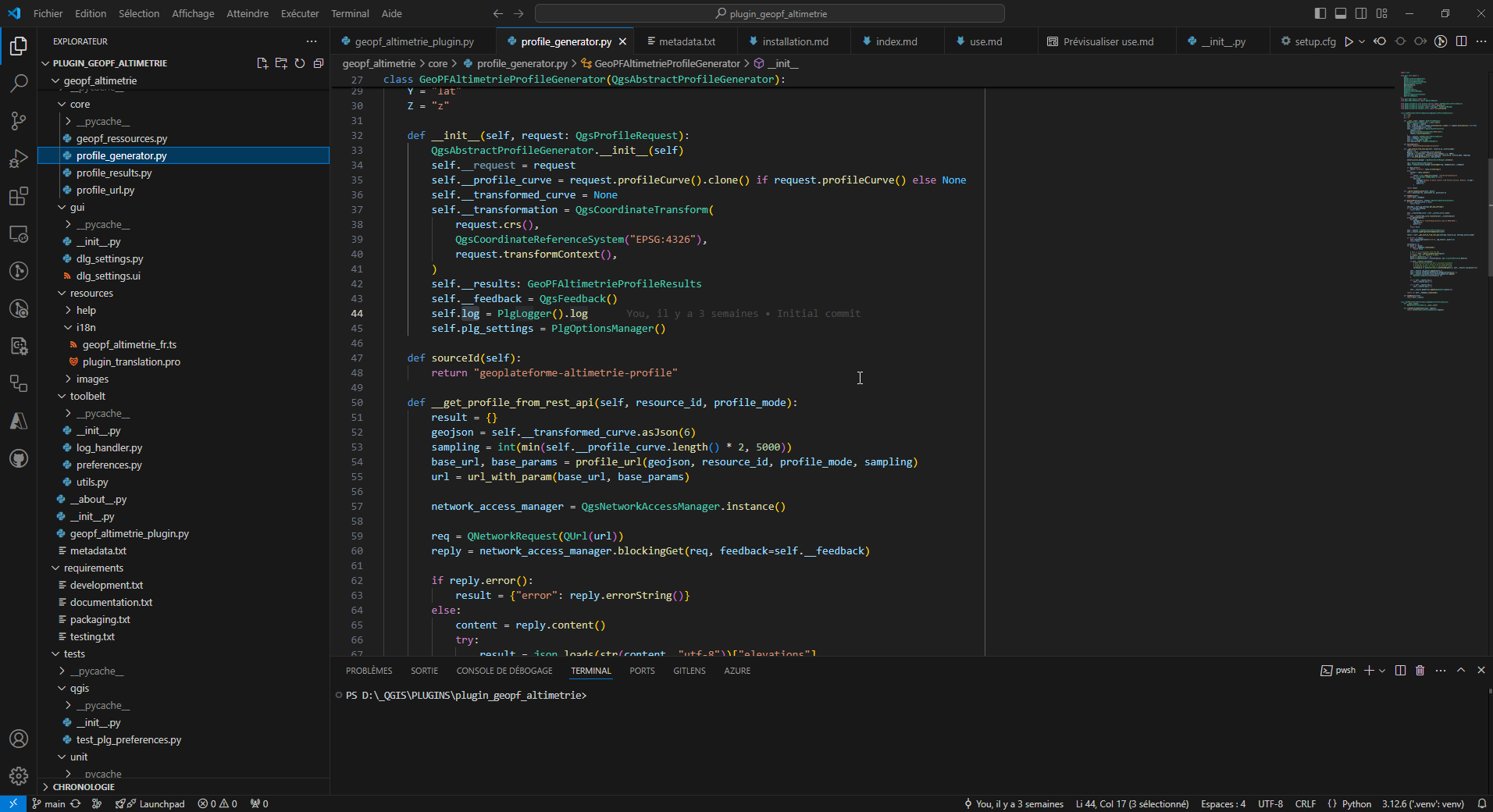Toggle bottom panel visibility
Viewport: 1493px width, 812px height.
pos(1341,13)
